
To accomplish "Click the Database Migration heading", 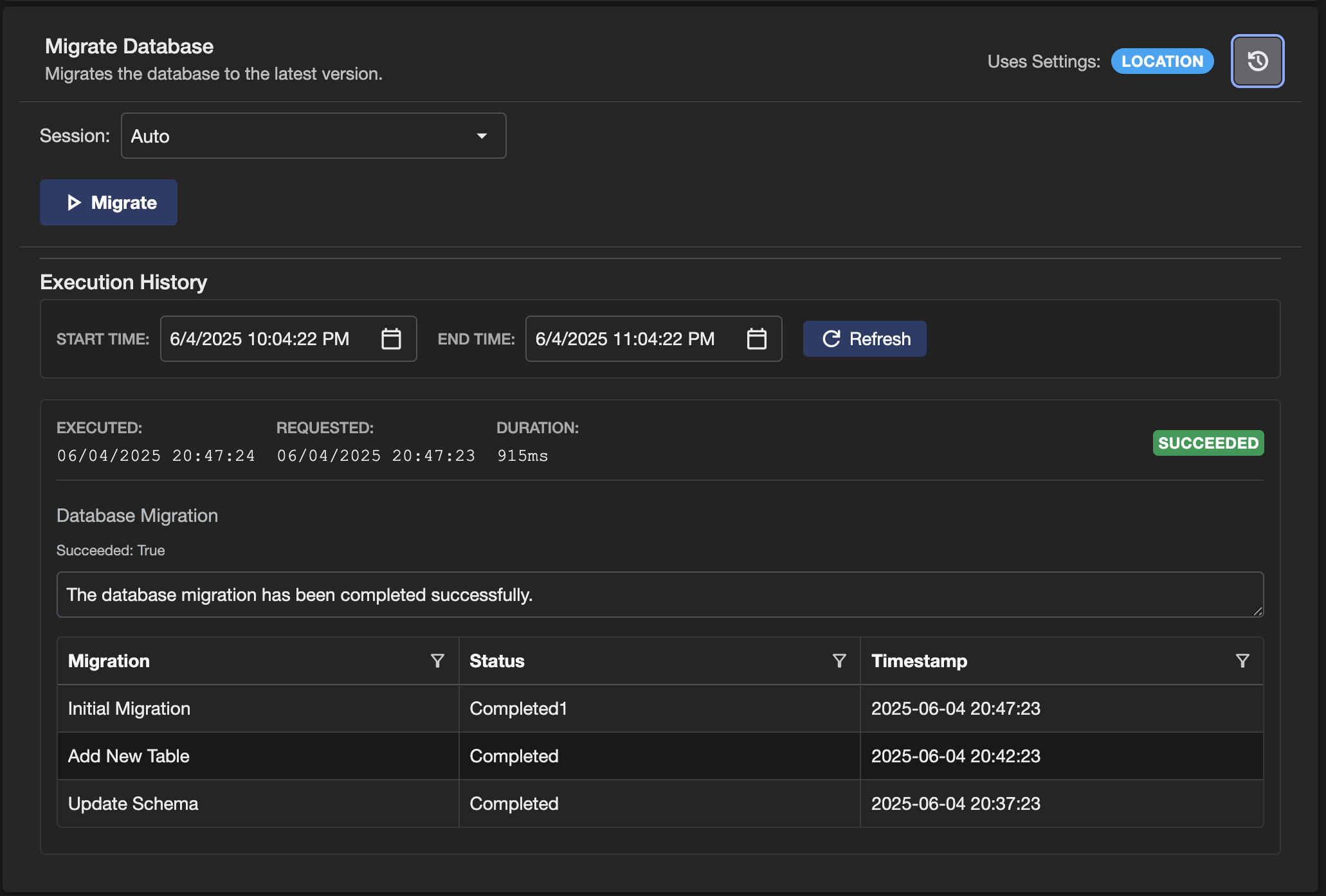I will coord(137,515).
